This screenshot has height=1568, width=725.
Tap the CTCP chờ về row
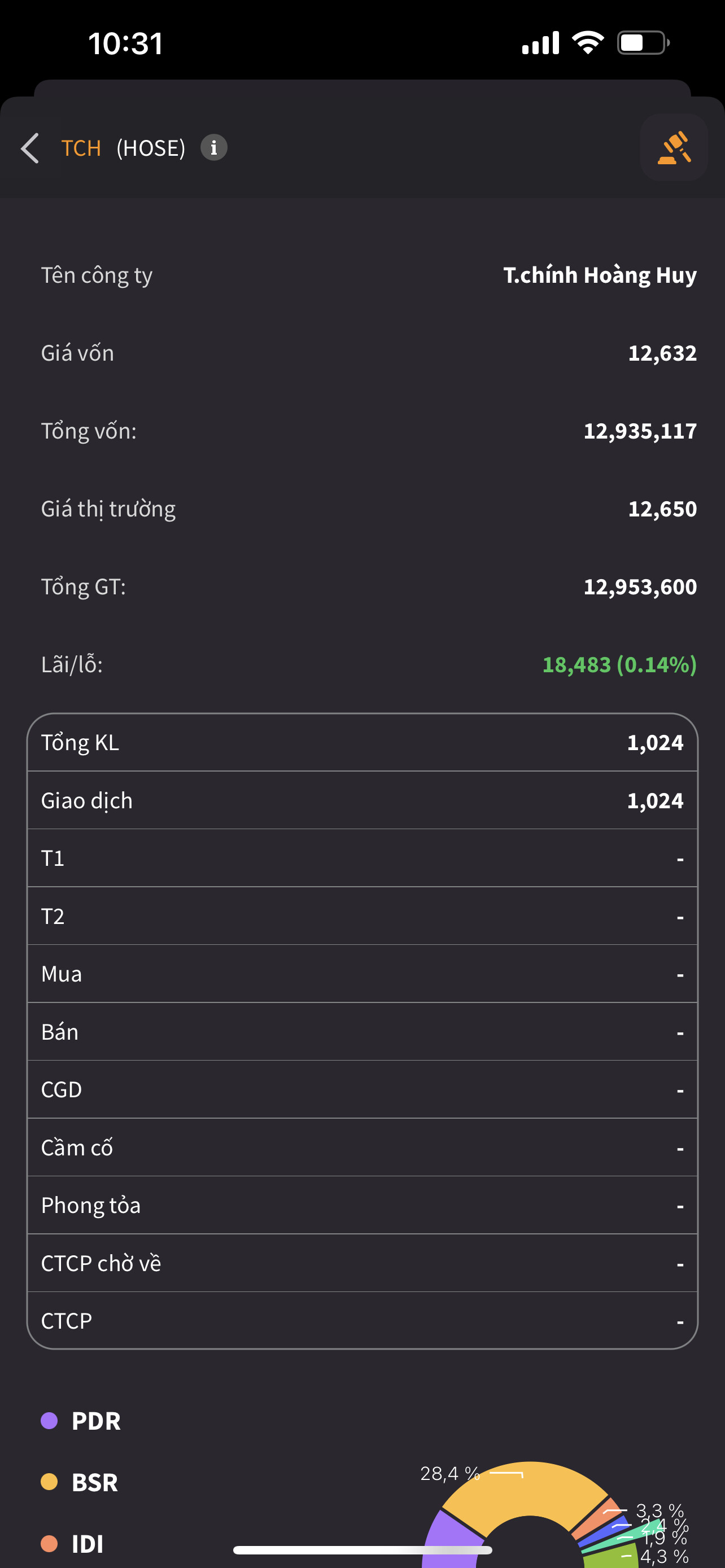pyautogui.click(x=362, y=1263)
